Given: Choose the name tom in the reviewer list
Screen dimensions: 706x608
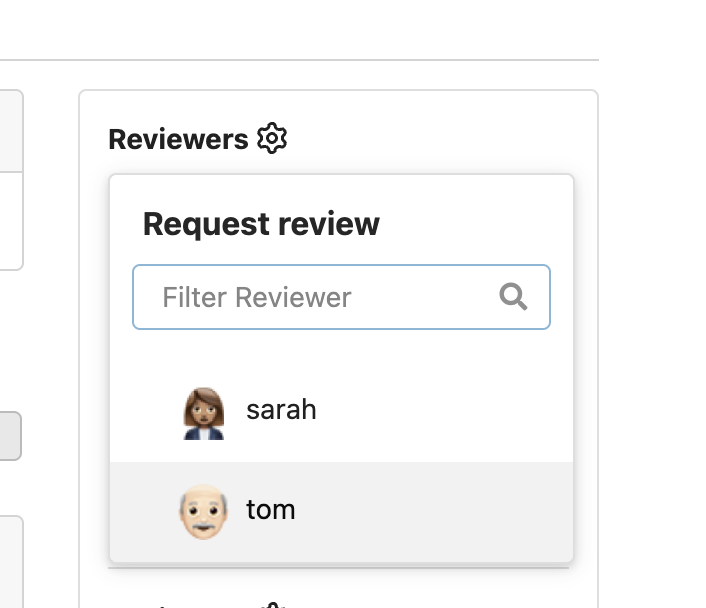Looking at the screenshot, I should pyautogui.click(x=271, y=510).
